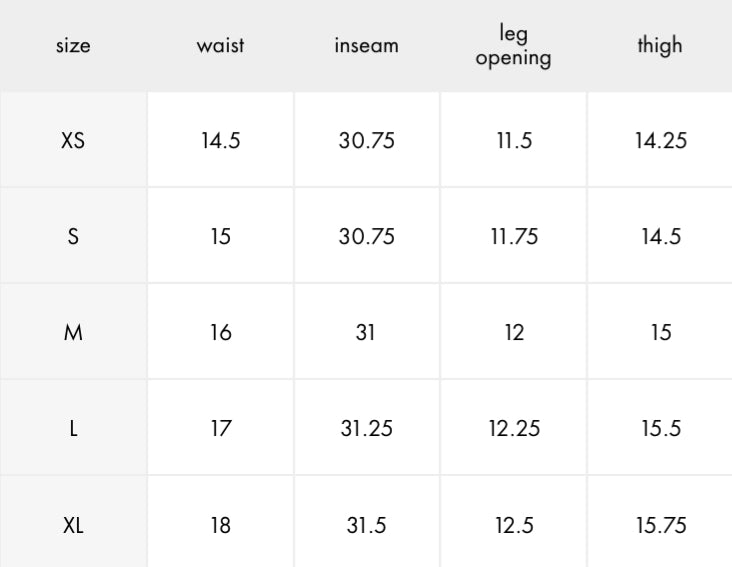This screenshot has width=732, height=567.
Task: Click the waist column header
Action: pos(221,49)
